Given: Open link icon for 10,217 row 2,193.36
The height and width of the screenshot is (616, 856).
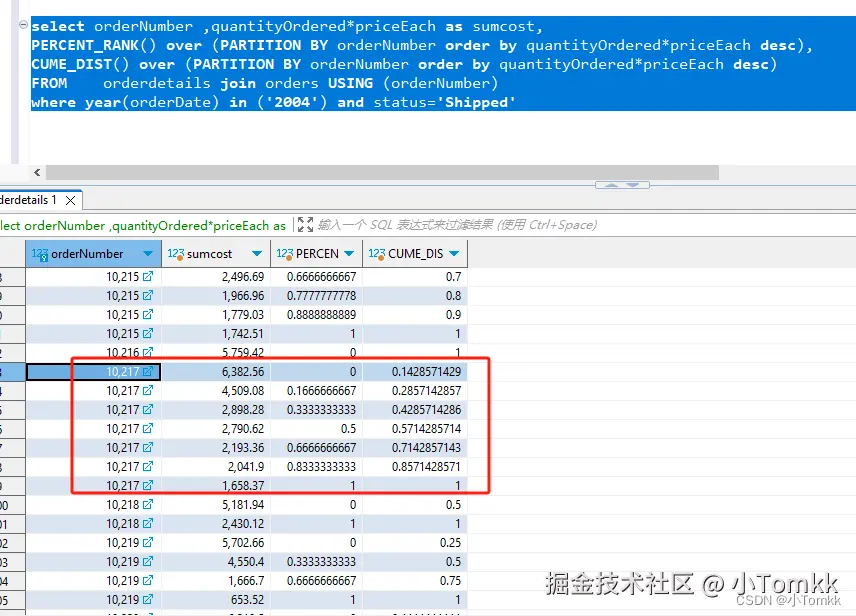Looking at the screenshot, I should coord(148,447).
